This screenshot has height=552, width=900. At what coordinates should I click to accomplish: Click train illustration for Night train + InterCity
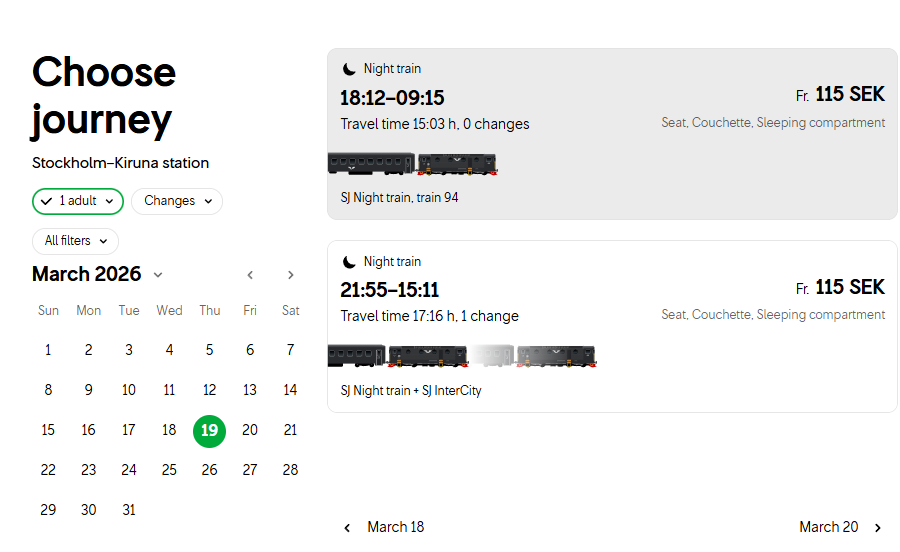462,356
